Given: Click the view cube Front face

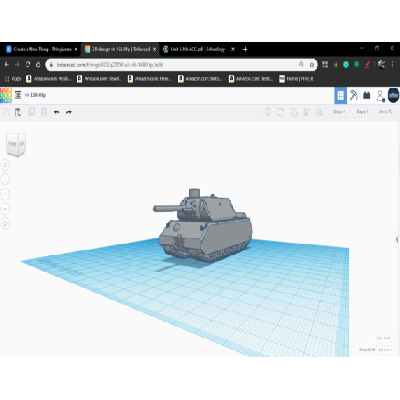Looking at the screenshot, I should pyautogui.click(x=12, y=144).
